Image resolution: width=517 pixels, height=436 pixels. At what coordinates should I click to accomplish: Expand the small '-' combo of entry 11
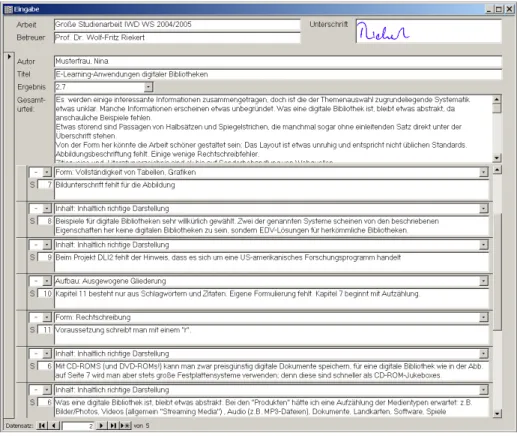[x=47, y=317]
